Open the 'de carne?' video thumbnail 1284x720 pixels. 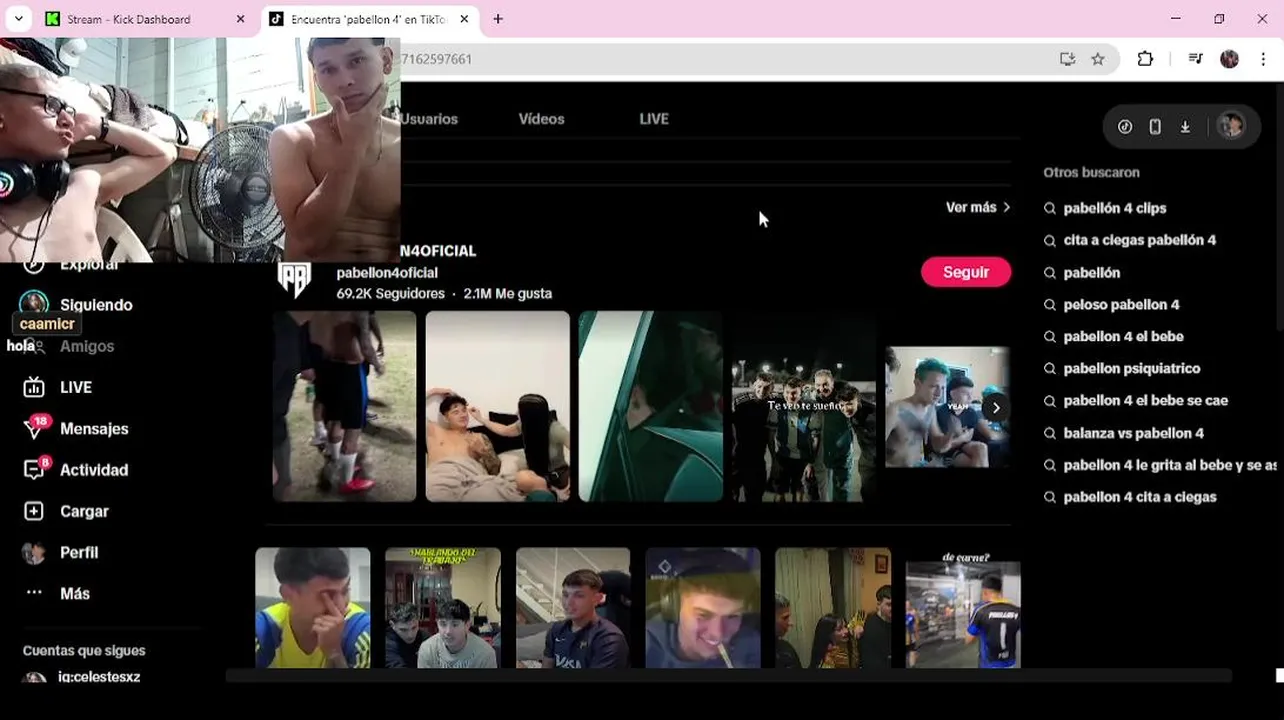click(x=963, y=608)
